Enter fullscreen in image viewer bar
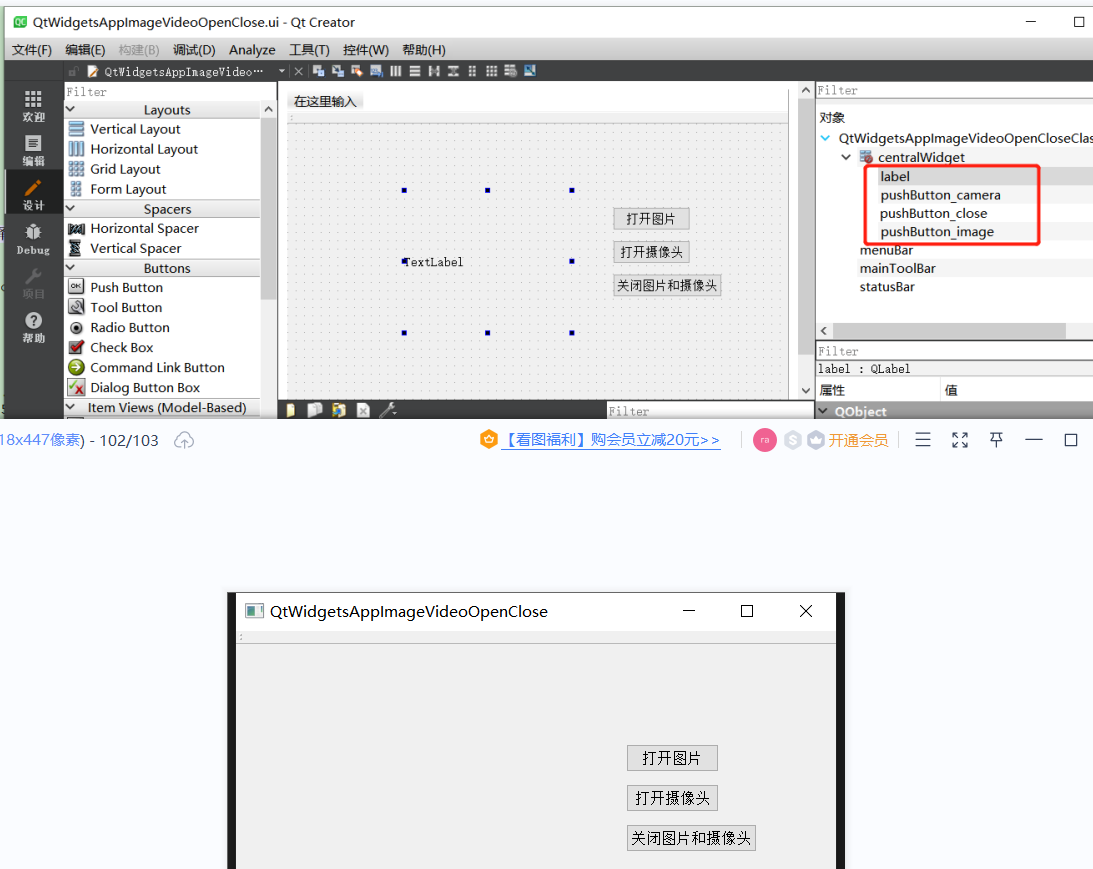Image resolution: width=1093 pixels, height=869 pixels. 960,440
